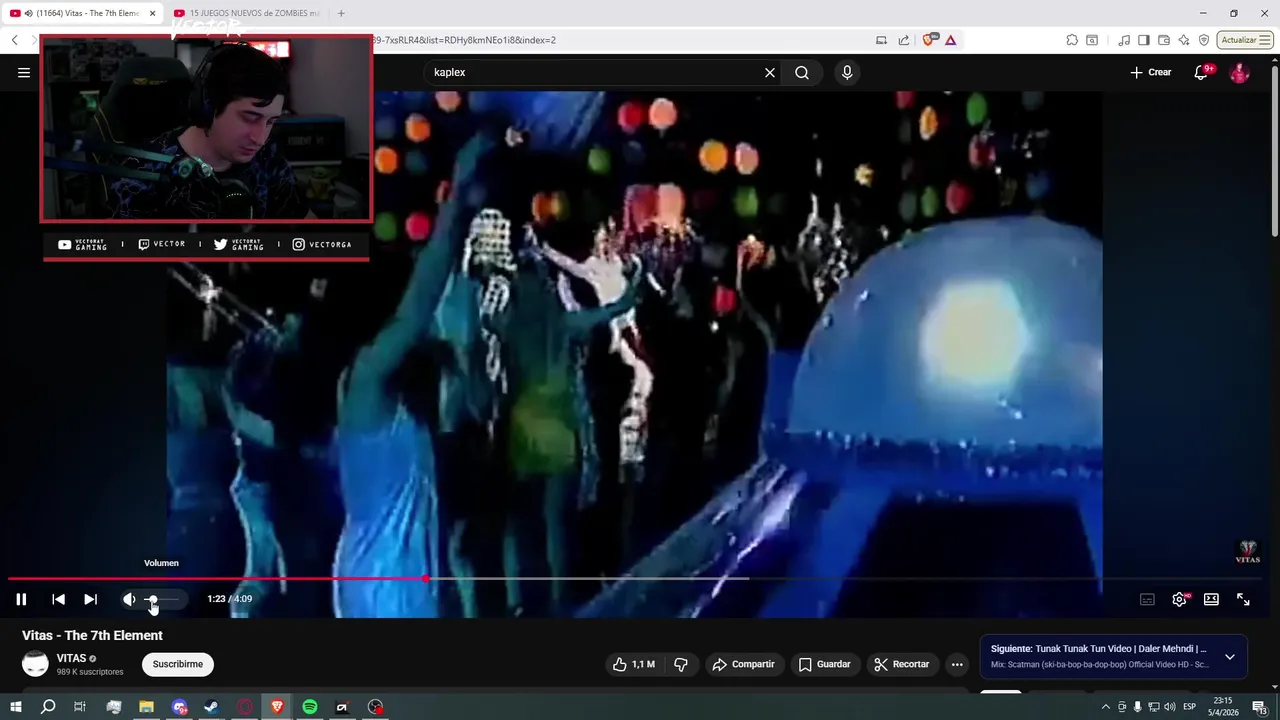Dislike the video
The height and width of the screenshot is (720, 1280).
pyautogui.click(x=681, y=664)
